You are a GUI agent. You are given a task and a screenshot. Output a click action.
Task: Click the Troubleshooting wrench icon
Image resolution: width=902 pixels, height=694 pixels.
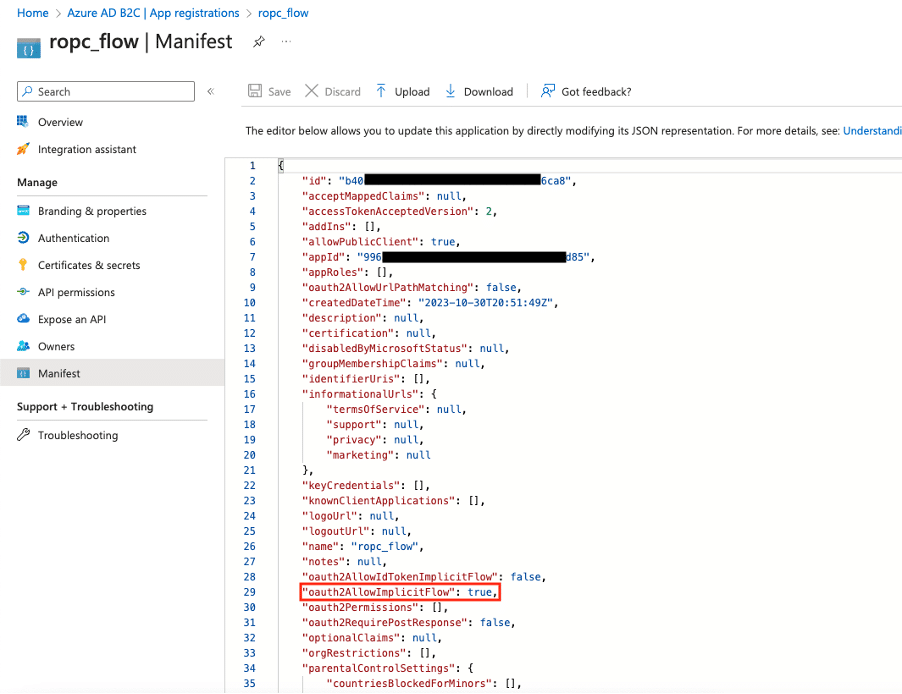23,434
